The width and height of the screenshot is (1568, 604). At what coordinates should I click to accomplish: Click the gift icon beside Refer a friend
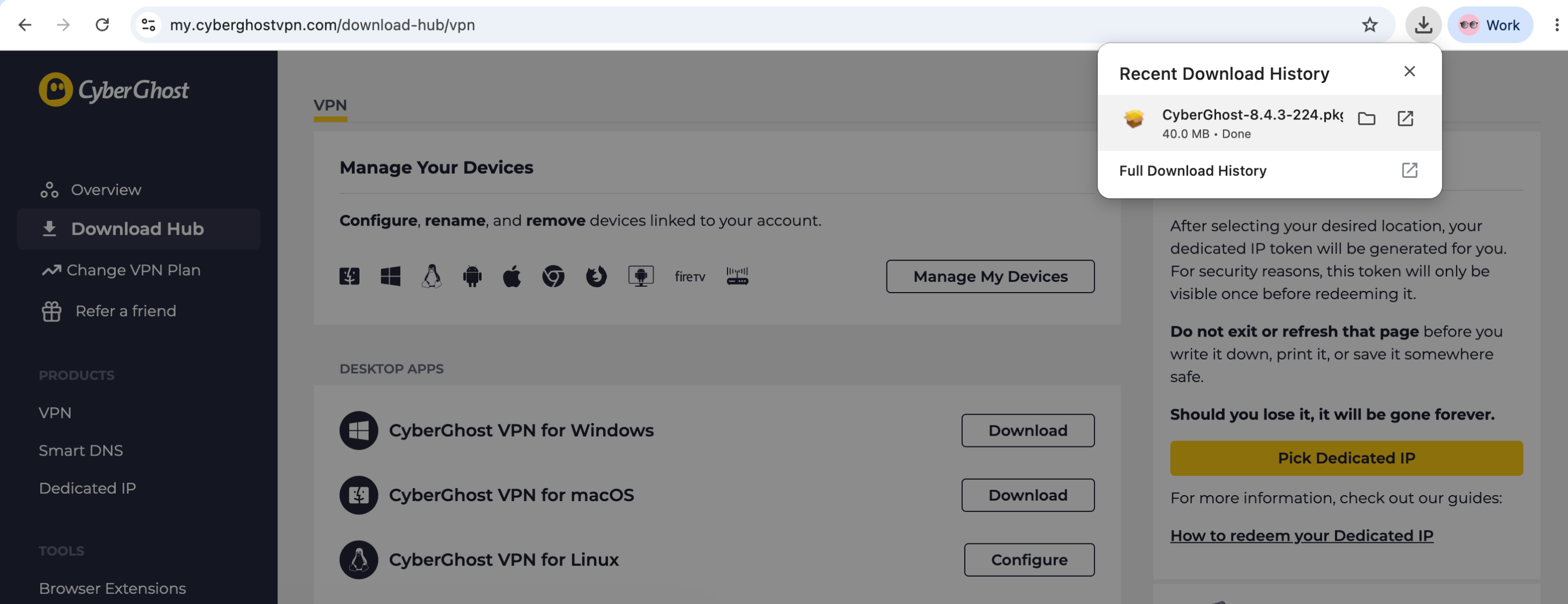52,312
